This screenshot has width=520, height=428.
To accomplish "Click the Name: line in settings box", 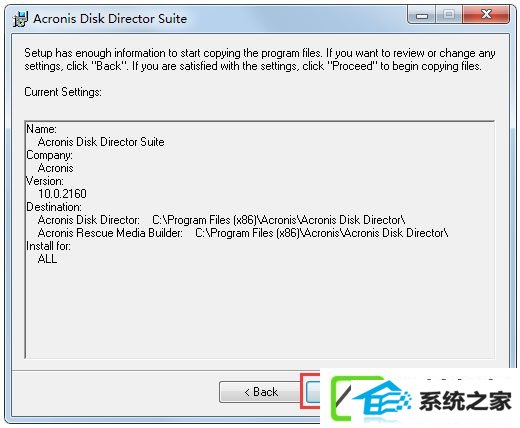I will tap(41, 129).
